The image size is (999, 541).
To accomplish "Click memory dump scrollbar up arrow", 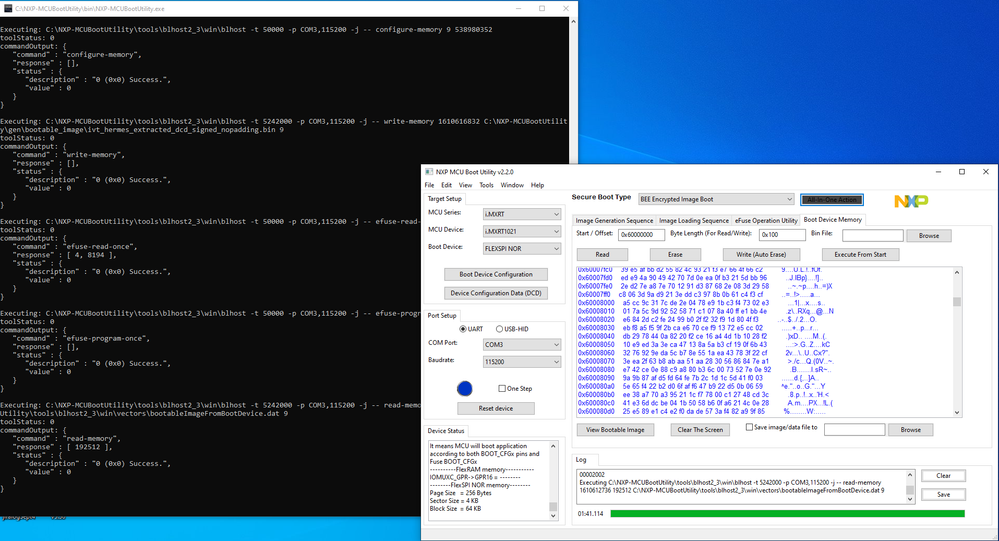I will pyautogui.click(x=957, y=273).
